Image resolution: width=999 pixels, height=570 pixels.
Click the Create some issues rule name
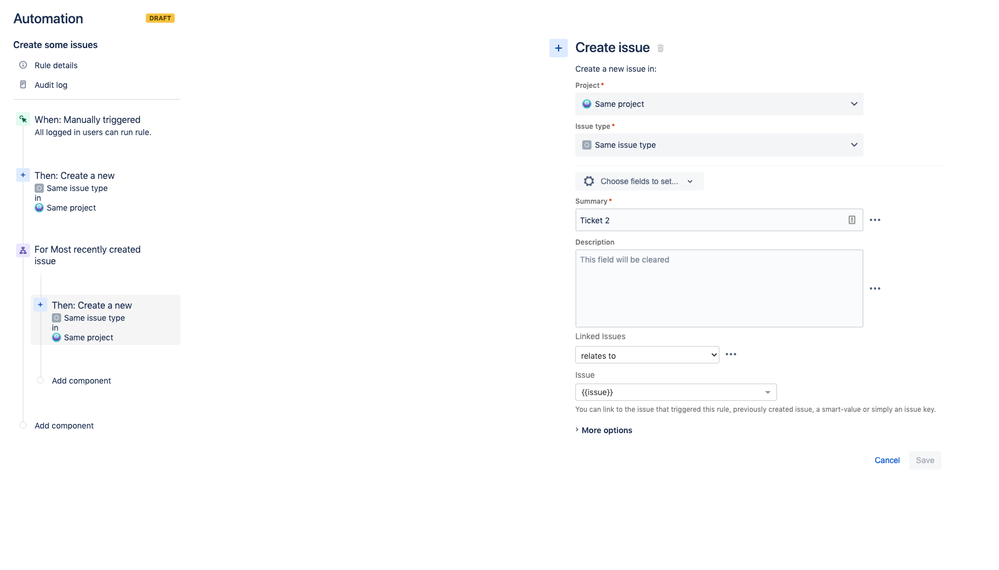(55, 45)
